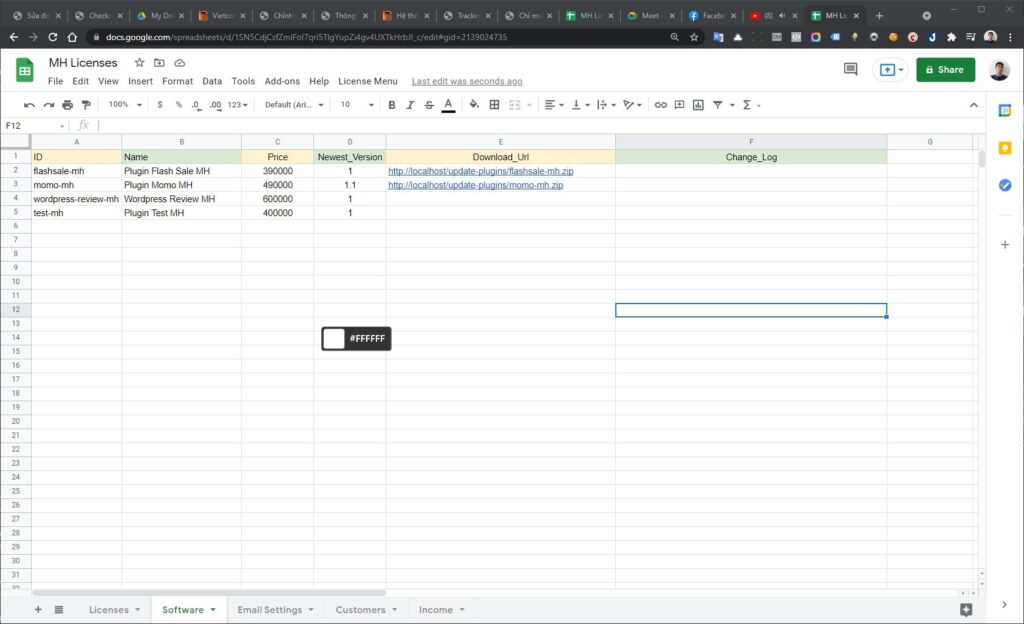This screenshot has height=624, width=1024.
Task: Open the borders tool
Action: point(494,105)
